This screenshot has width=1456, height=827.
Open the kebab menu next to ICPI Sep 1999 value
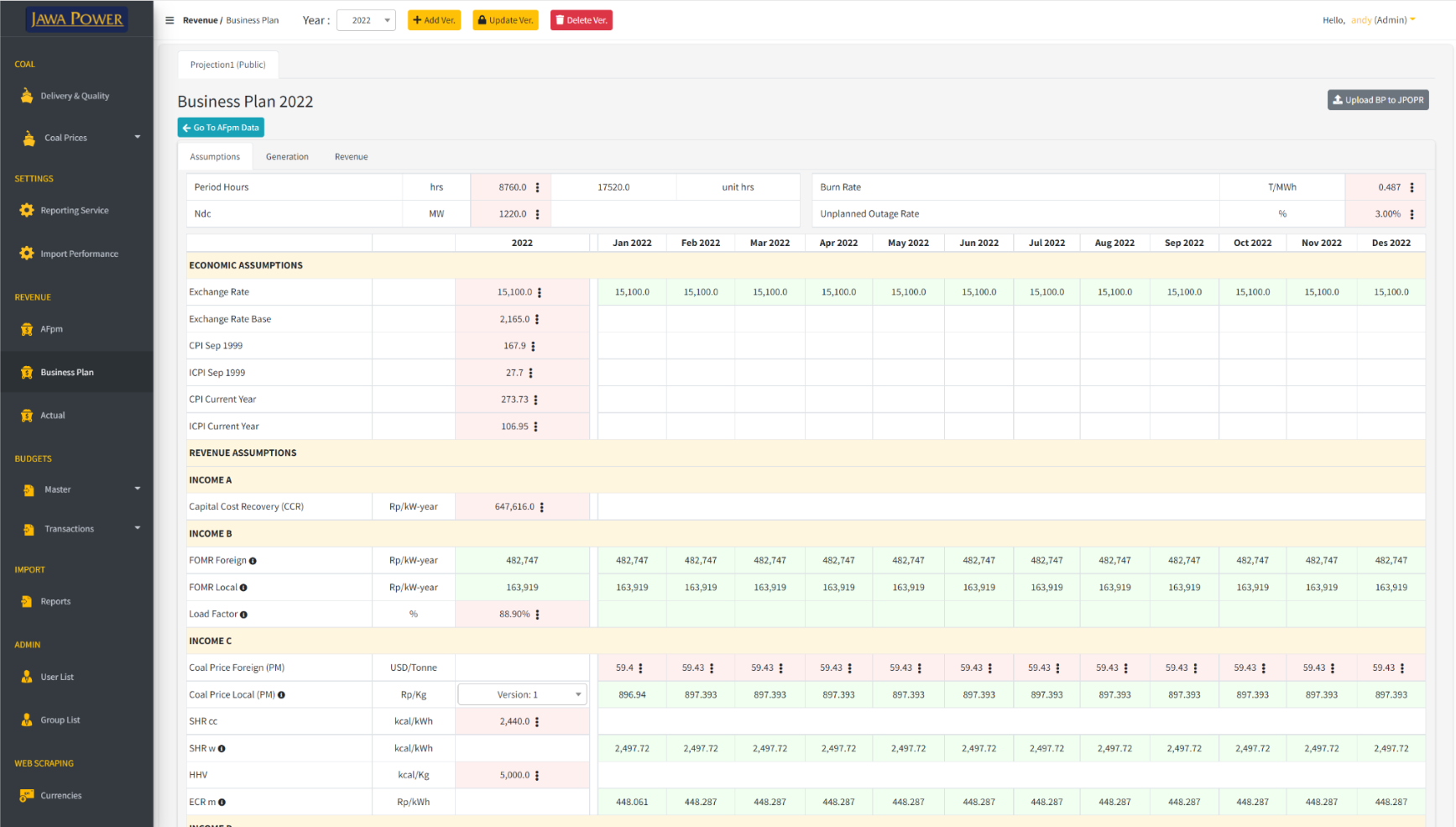[530, 373]
